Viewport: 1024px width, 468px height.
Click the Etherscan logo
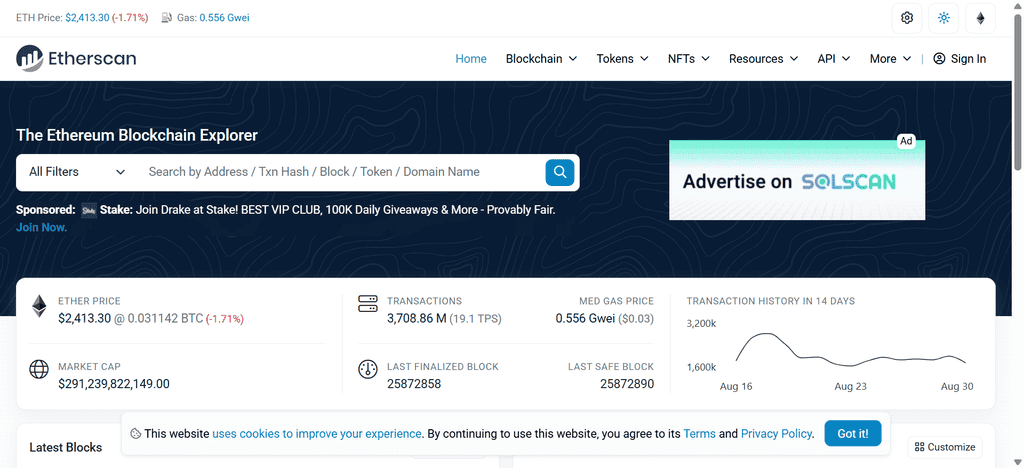[76, 59]
